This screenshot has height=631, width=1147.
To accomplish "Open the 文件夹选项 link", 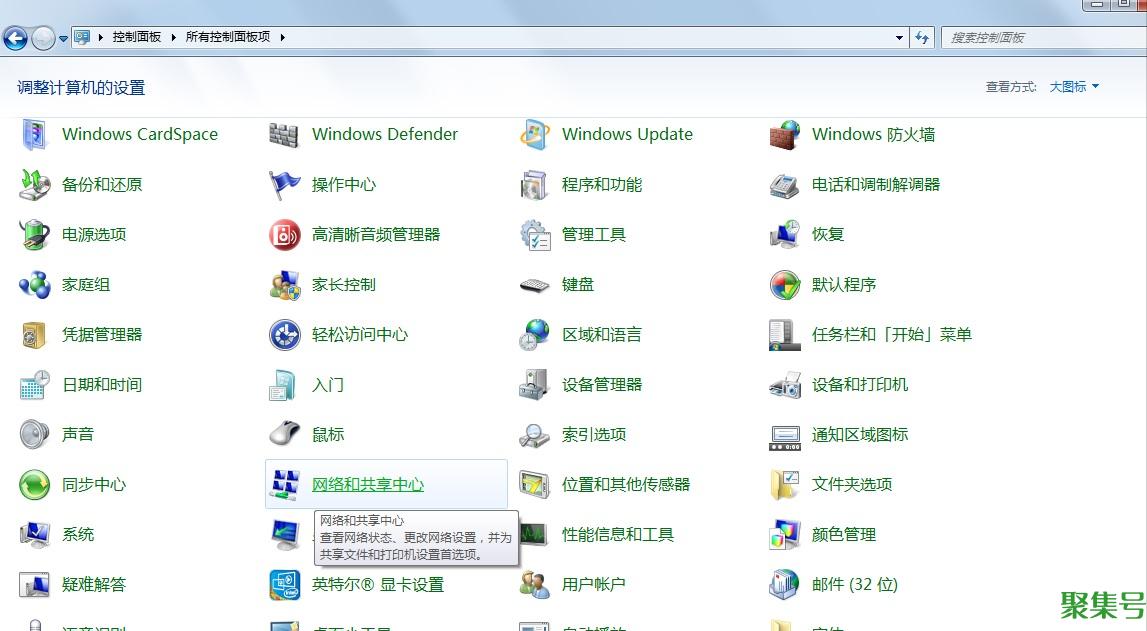I will tap(851, 485).
